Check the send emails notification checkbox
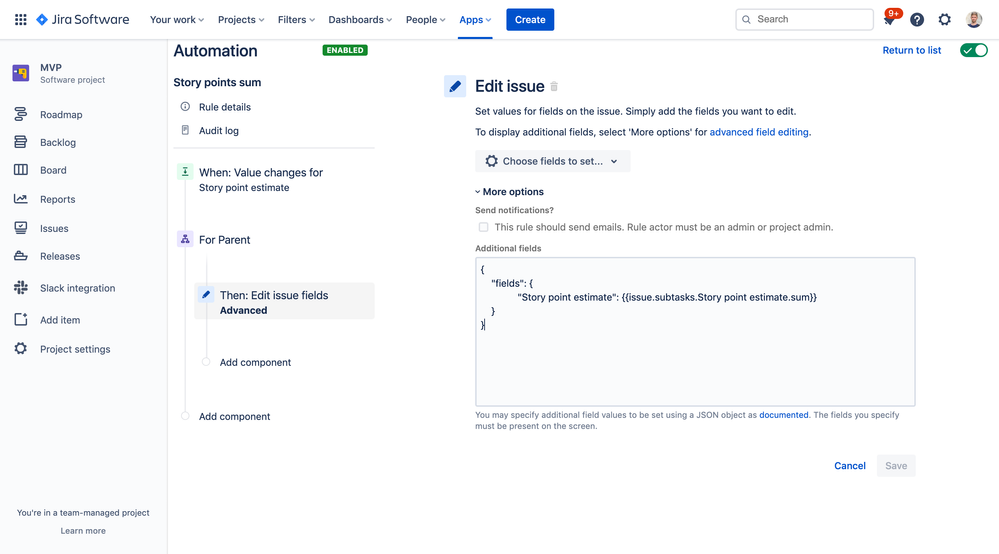 point(484,227)
